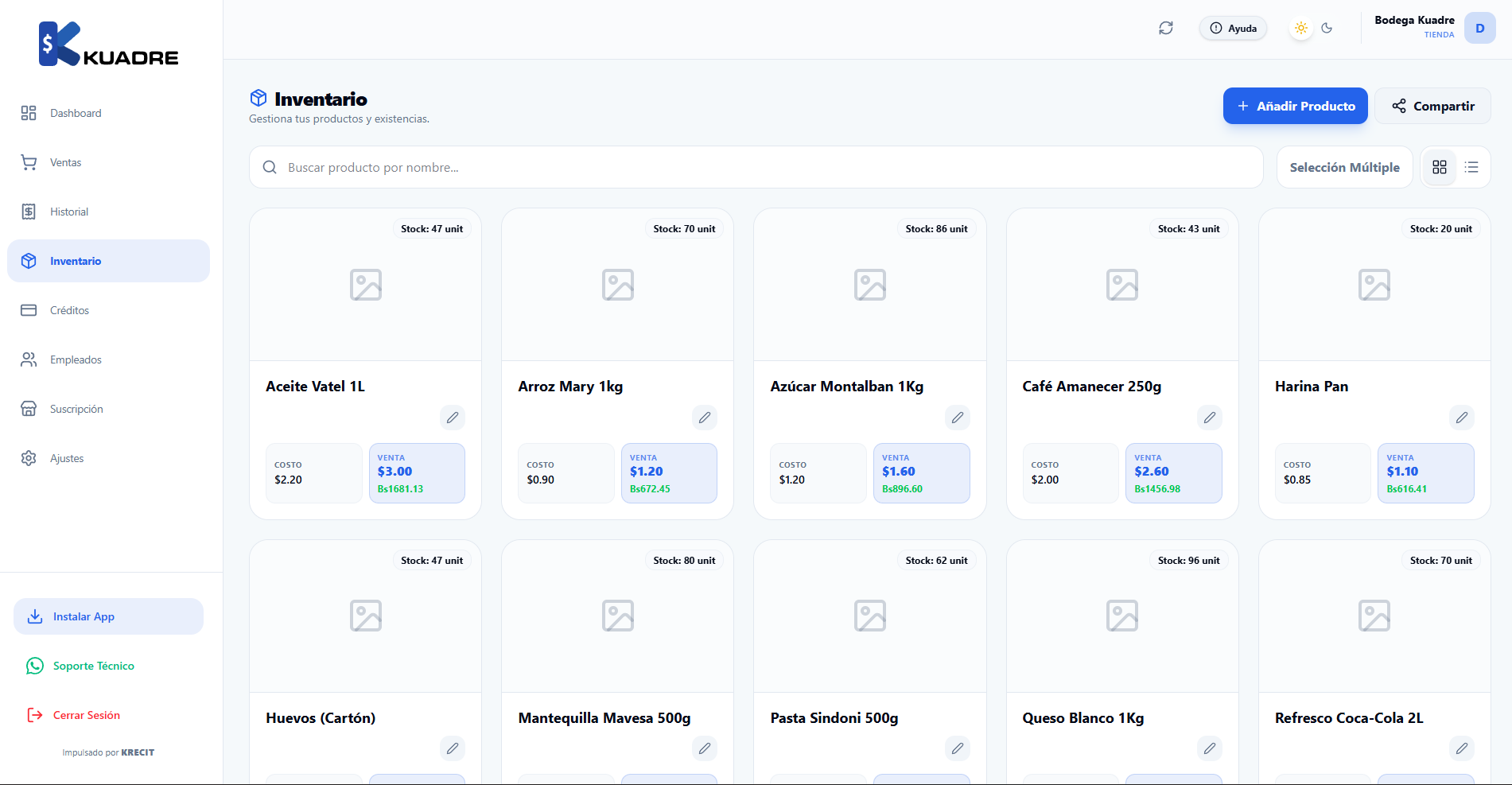
Task: Open the user avatar D
Action: tap(1480, 28)
